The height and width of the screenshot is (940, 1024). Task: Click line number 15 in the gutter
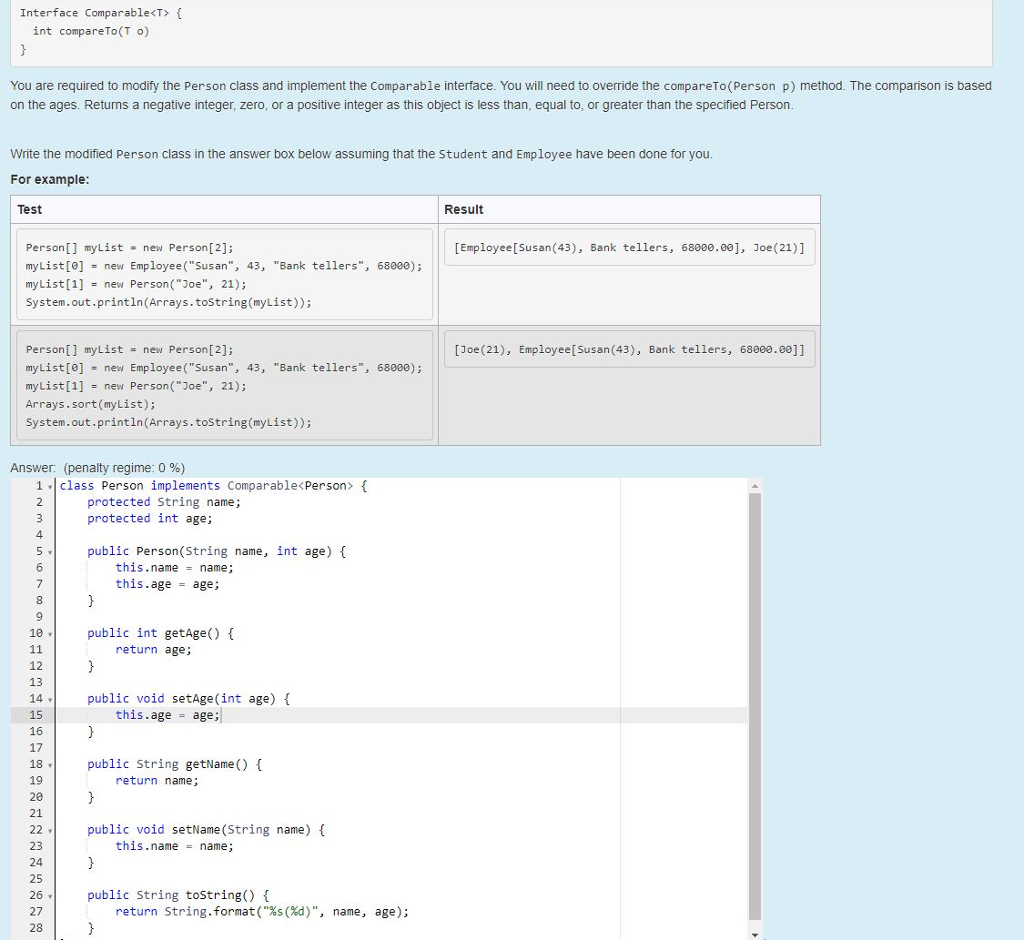pos(36,714)
